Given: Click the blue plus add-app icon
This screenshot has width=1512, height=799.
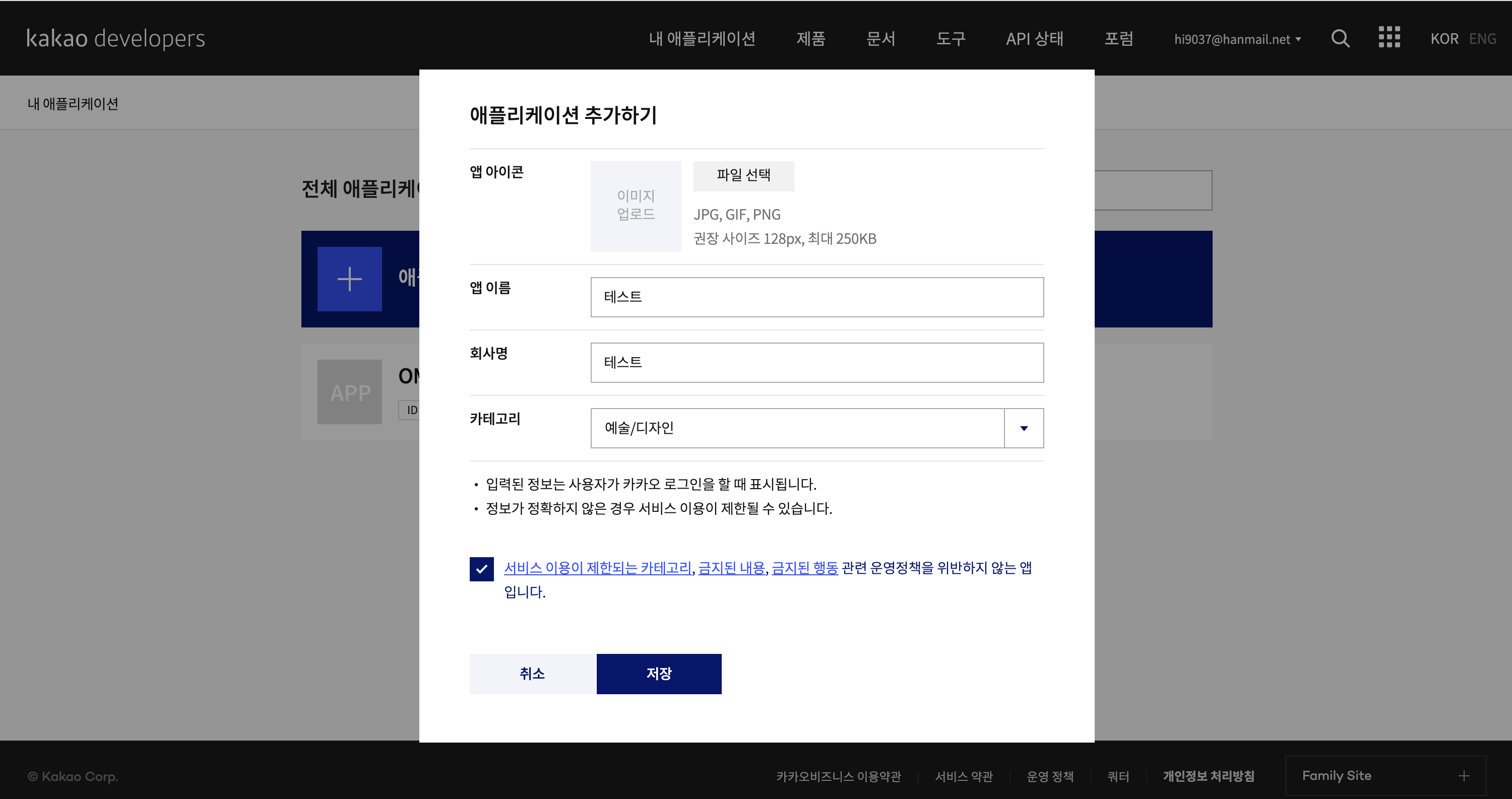Looking at the screenshot, I should click(x=349, y=279).
